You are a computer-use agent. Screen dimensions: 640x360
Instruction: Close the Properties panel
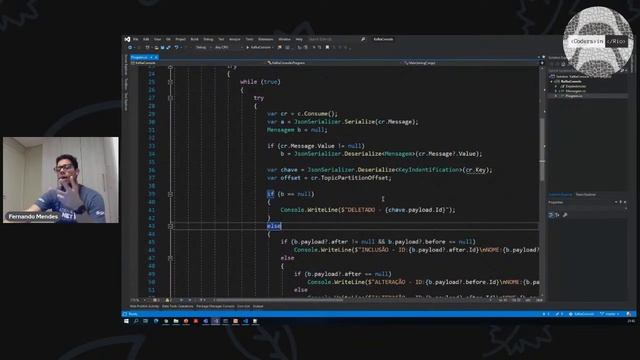pos(625,202)
